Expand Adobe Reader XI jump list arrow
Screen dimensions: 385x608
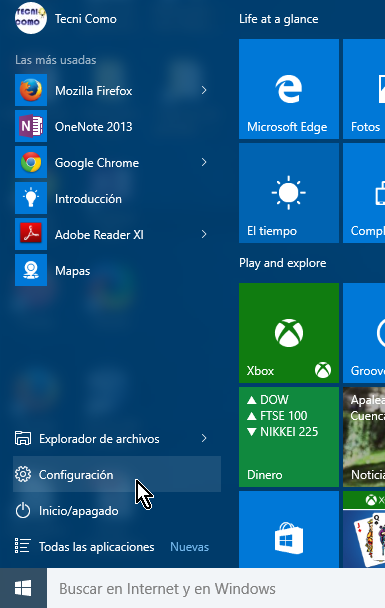point(204,234)
